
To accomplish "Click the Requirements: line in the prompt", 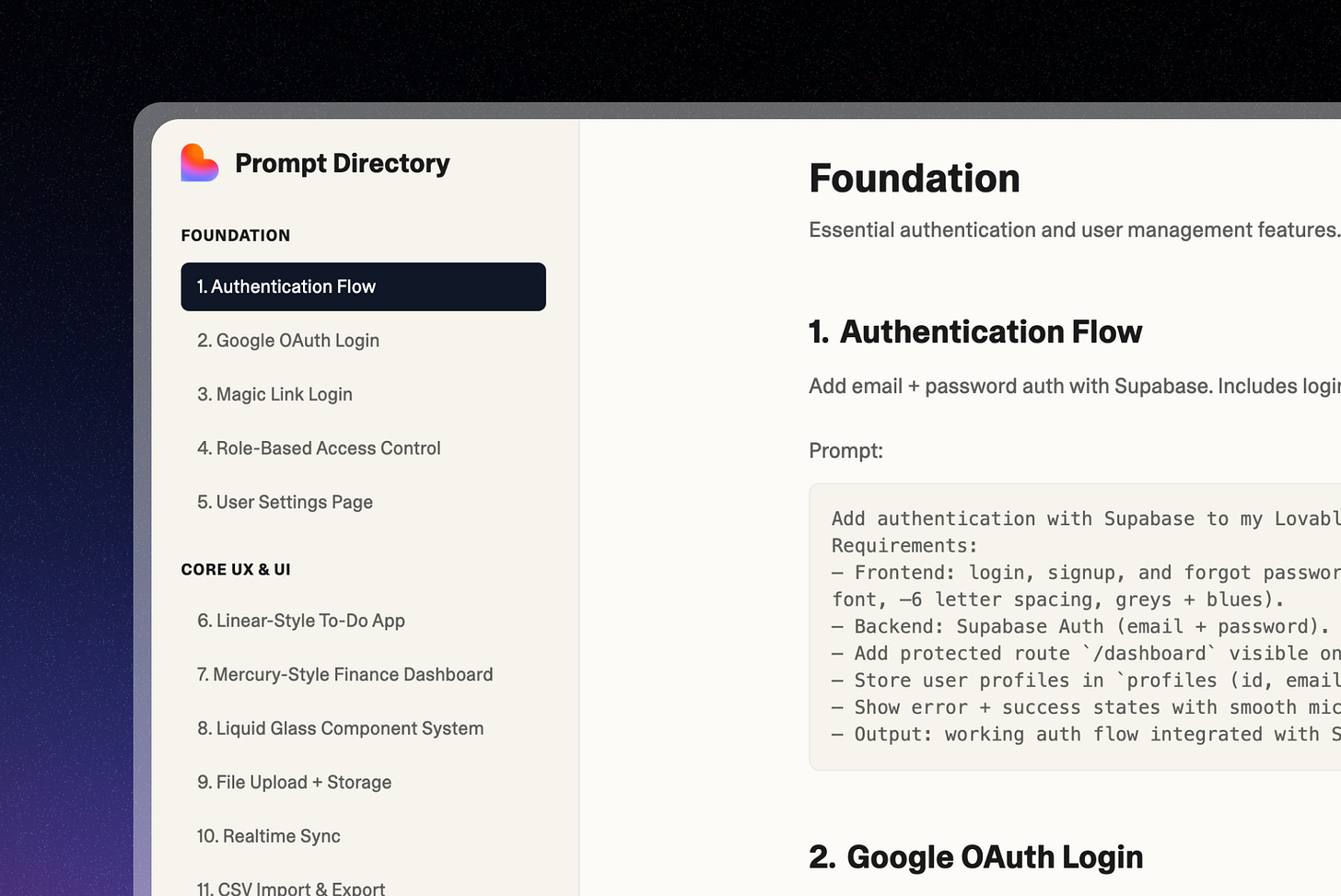I will tap(904, 546).
